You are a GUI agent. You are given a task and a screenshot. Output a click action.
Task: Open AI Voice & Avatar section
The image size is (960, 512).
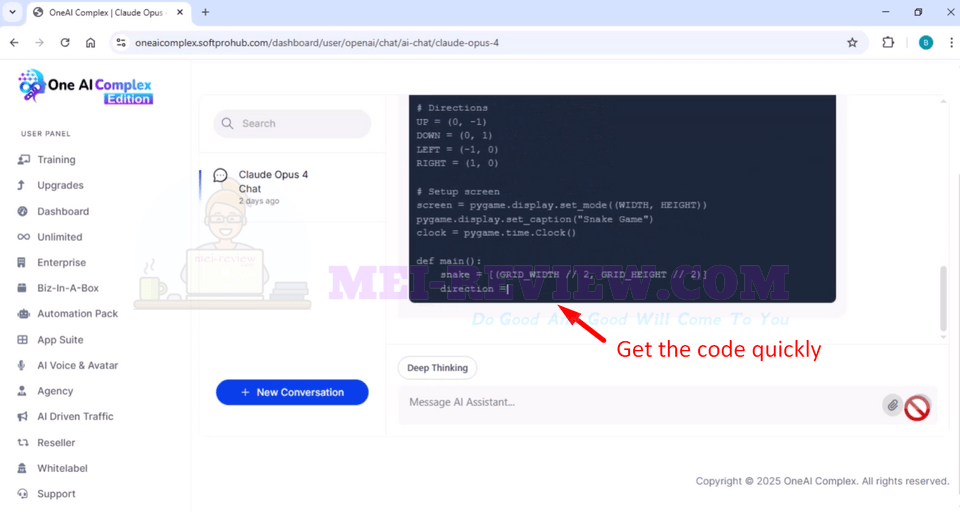(x=77, y=365)
